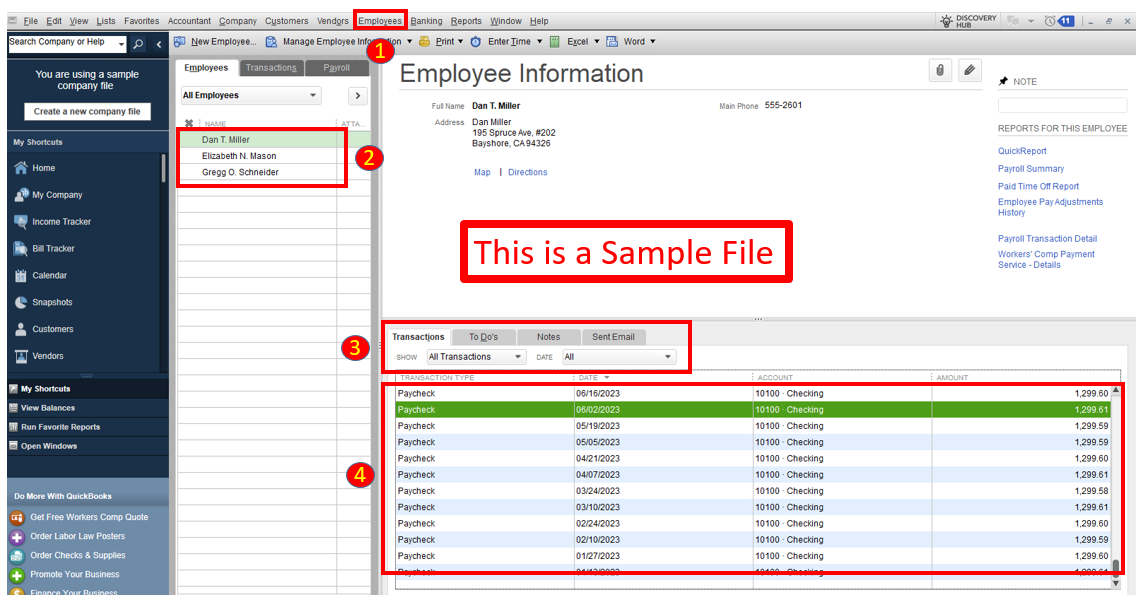Open the My Company shortcut
Viewport: 1143px width, 605px height.
pyautogui.click(x=48, y=195)
